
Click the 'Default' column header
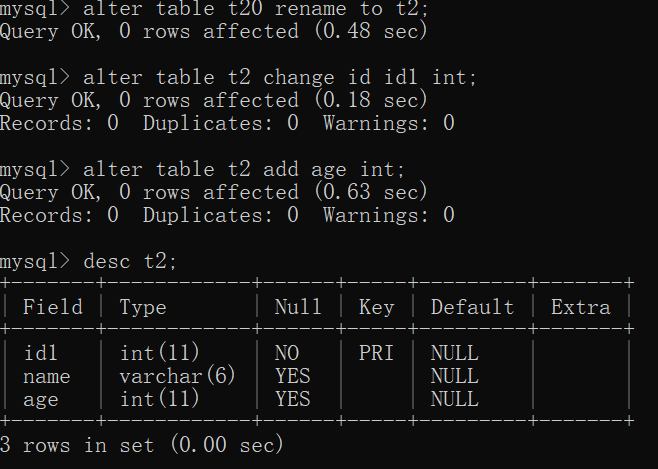tap(472, 307)
